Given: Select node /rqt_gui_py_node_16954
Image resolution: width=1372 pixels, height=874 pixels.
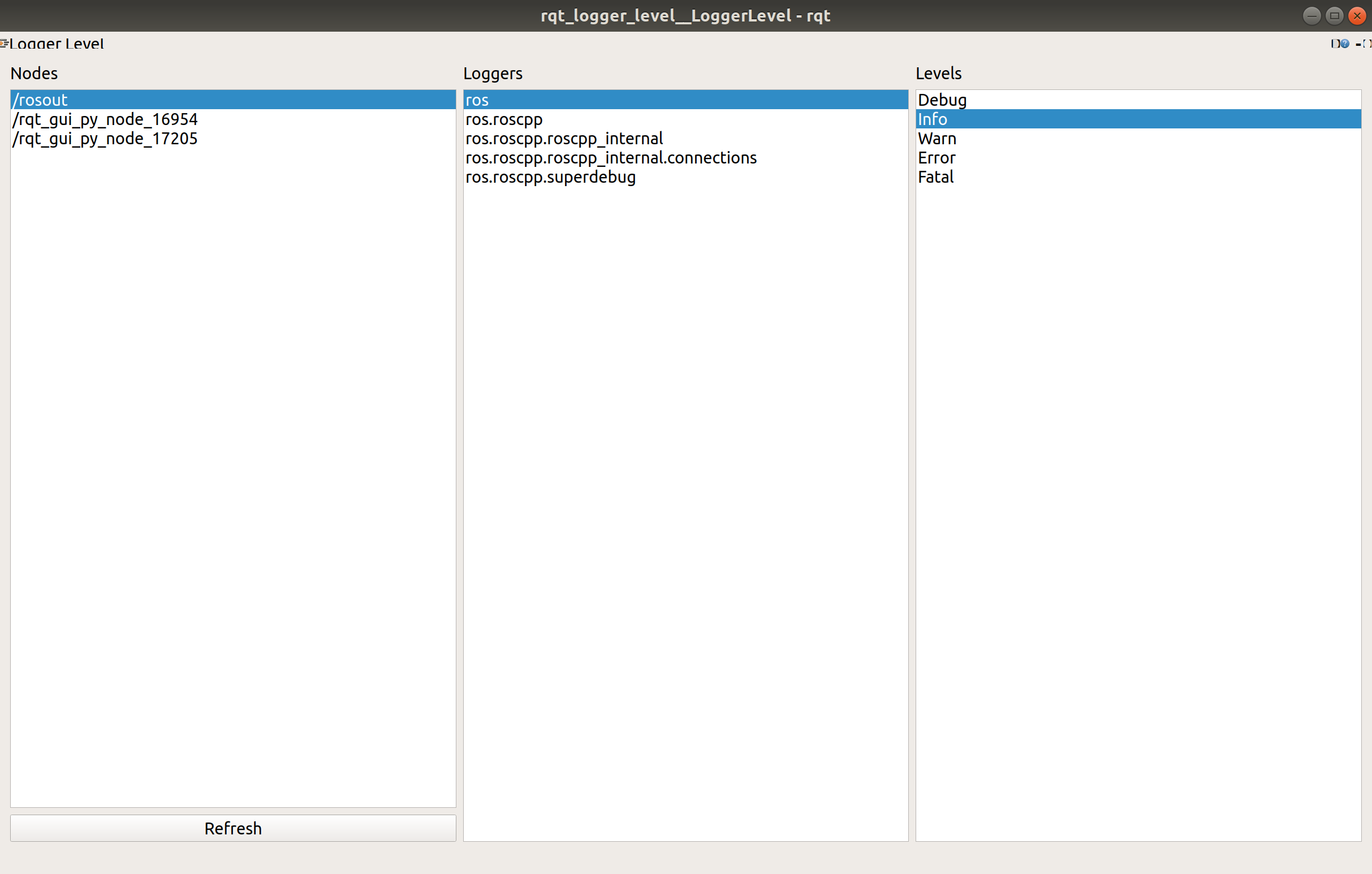Looking at the screenshot, I should pos(105,119).
